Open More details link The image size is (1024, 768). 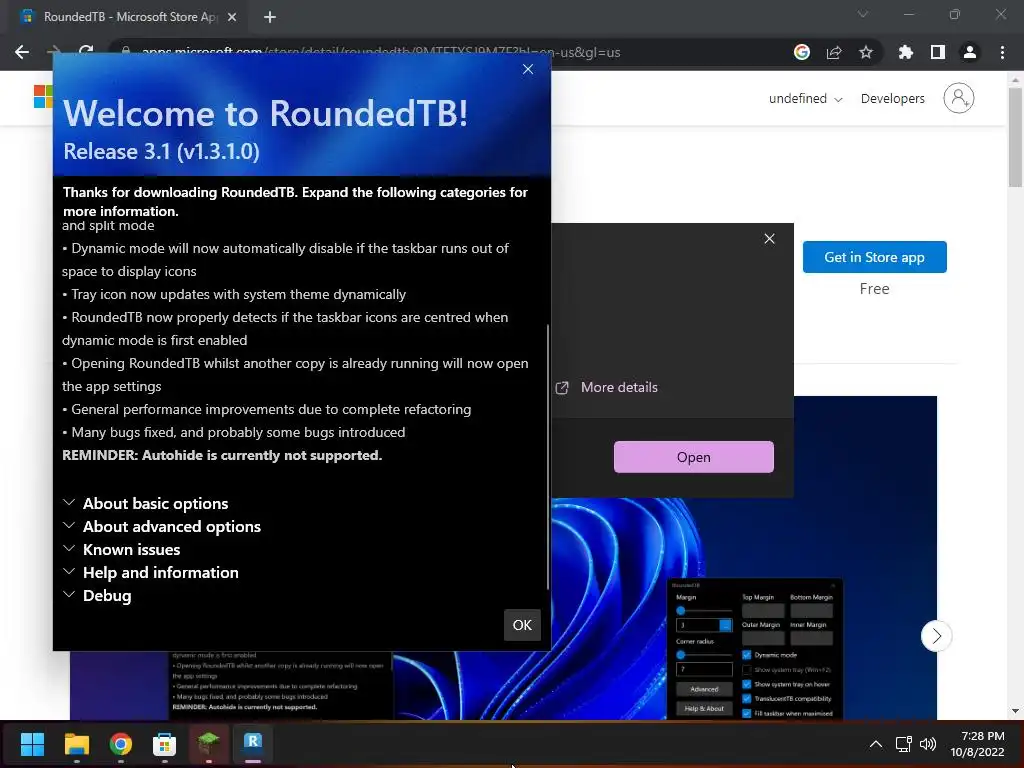[x=619, y=387]
